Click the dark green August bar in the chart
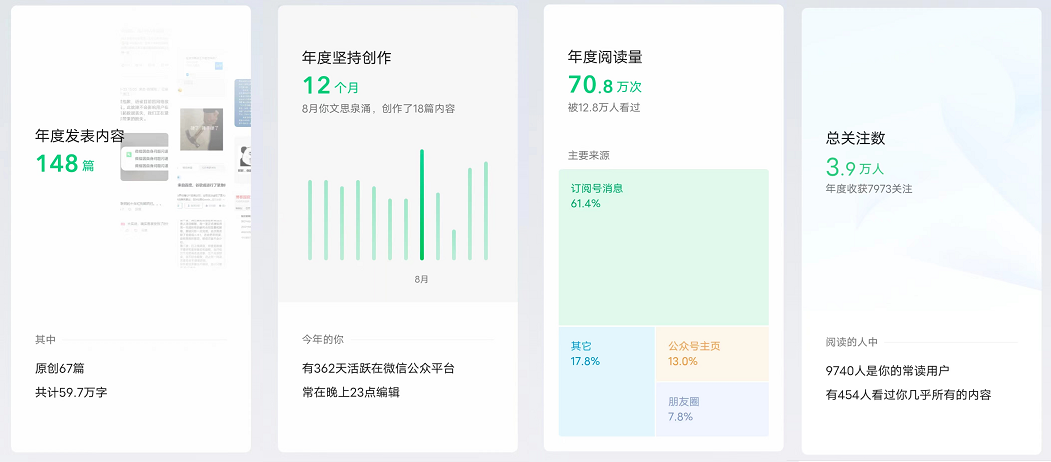Image resolution: width=1051 pixels, height=462 pixels. click(422, 205)
